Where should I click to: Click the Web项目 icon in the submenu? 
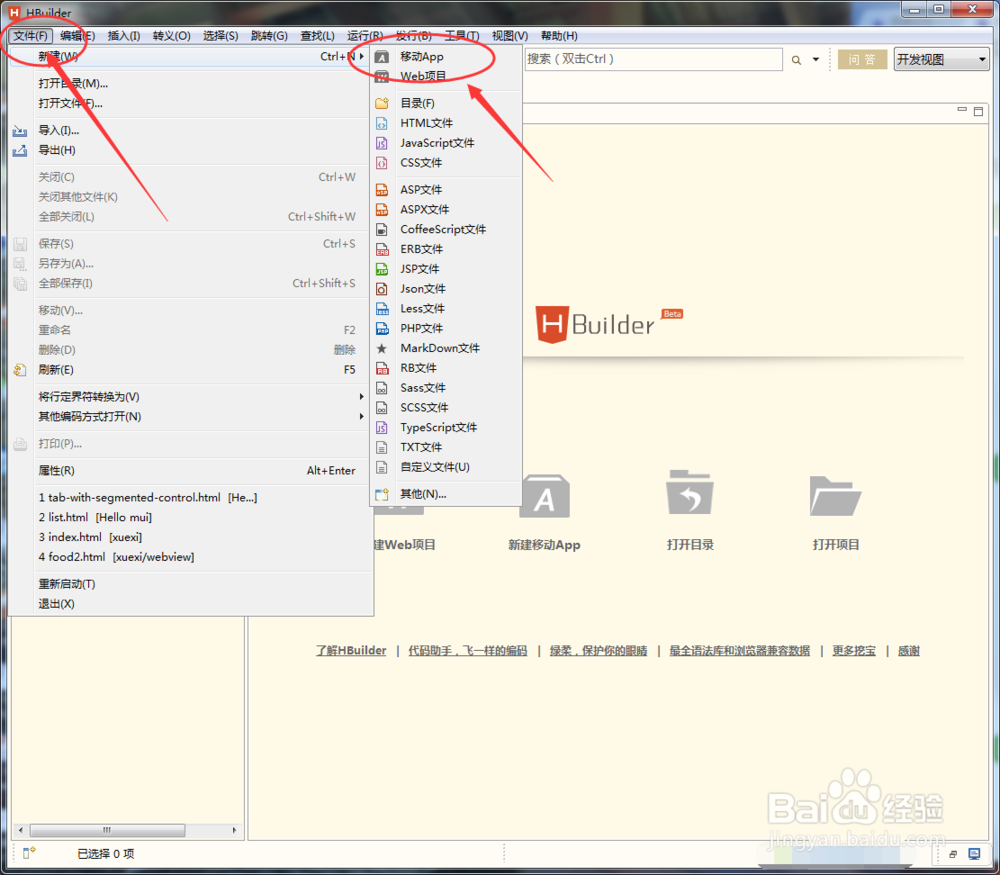tap(381, 77)
